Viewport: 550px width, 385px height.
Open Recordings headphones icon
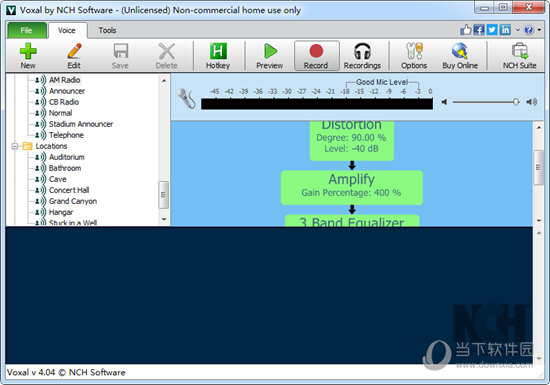[x=362, y=56]
